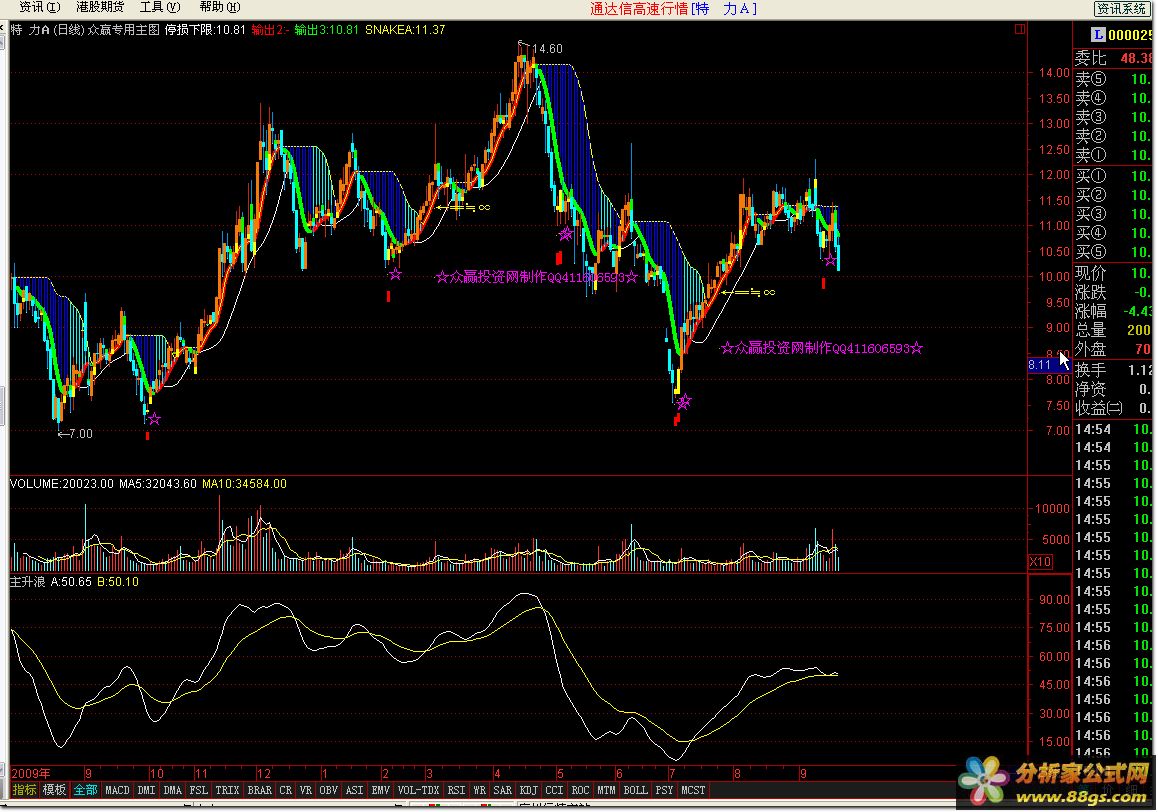The height and width of the screenshot is (812, 1158).
Task: Click the VOLUME:20023.00 label
Action: pos(62,484)
